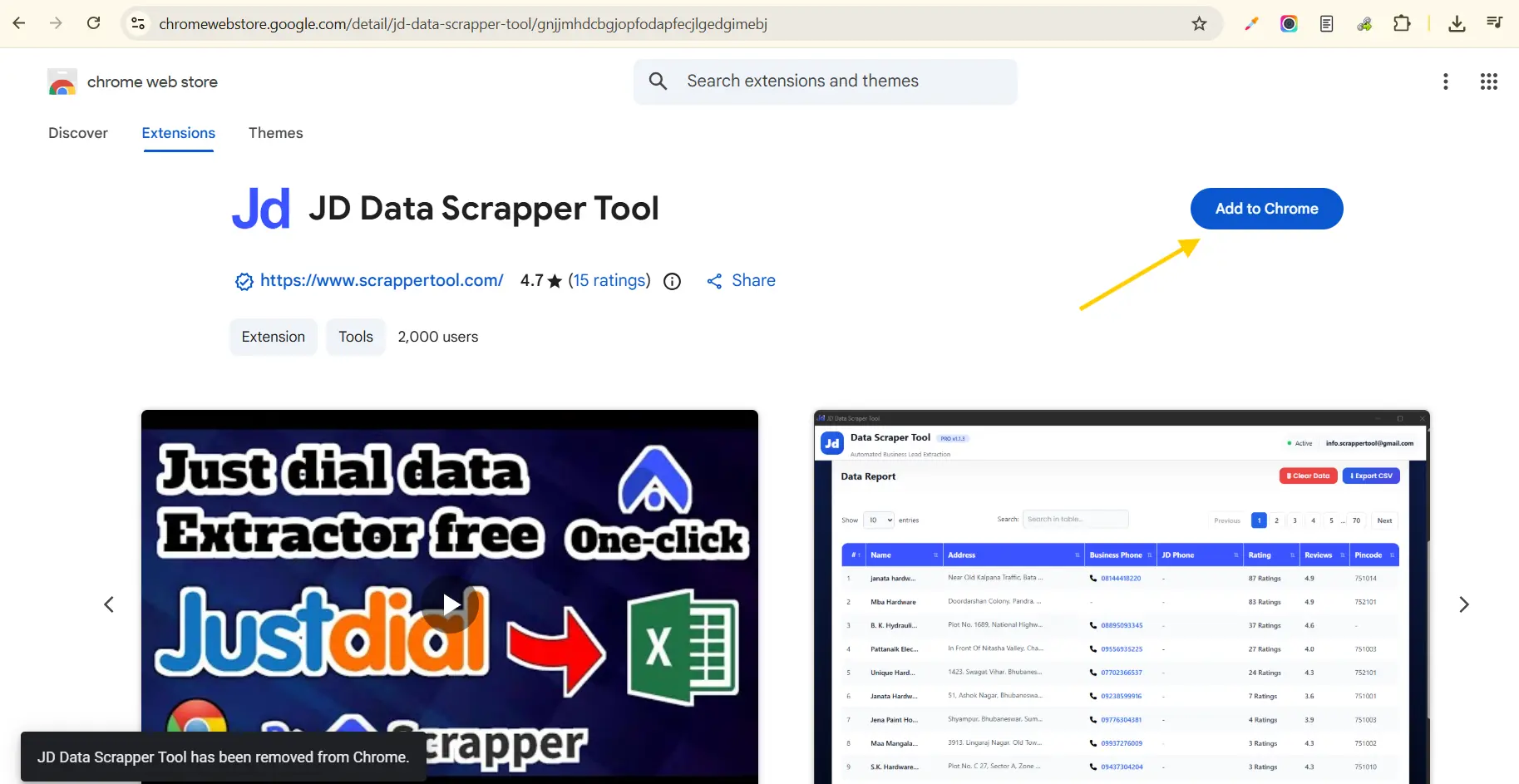Show previous screenshot with left chevron

pyautogui.click(x=108, y=604)
